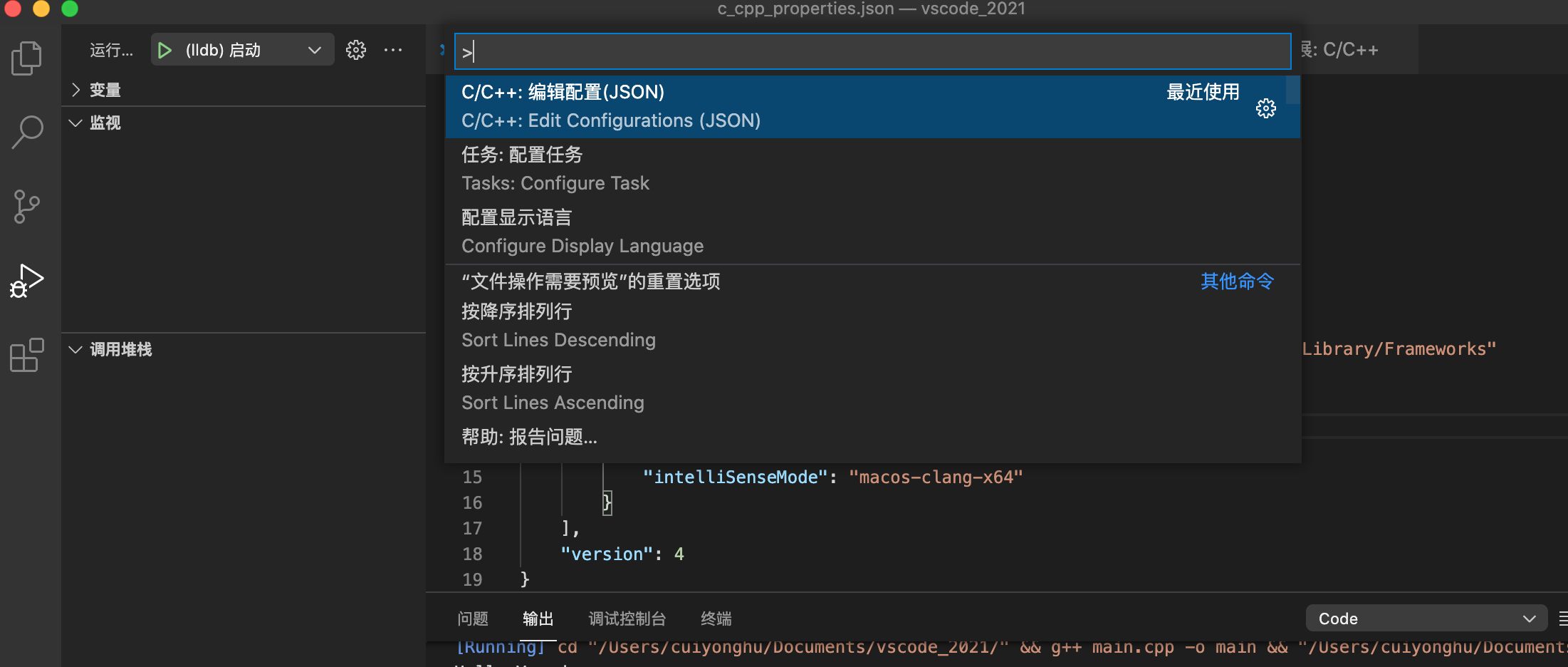Open the Explorer view in activity bar
The width and height of the screenshot is (1568, 667).
point(27,58)
